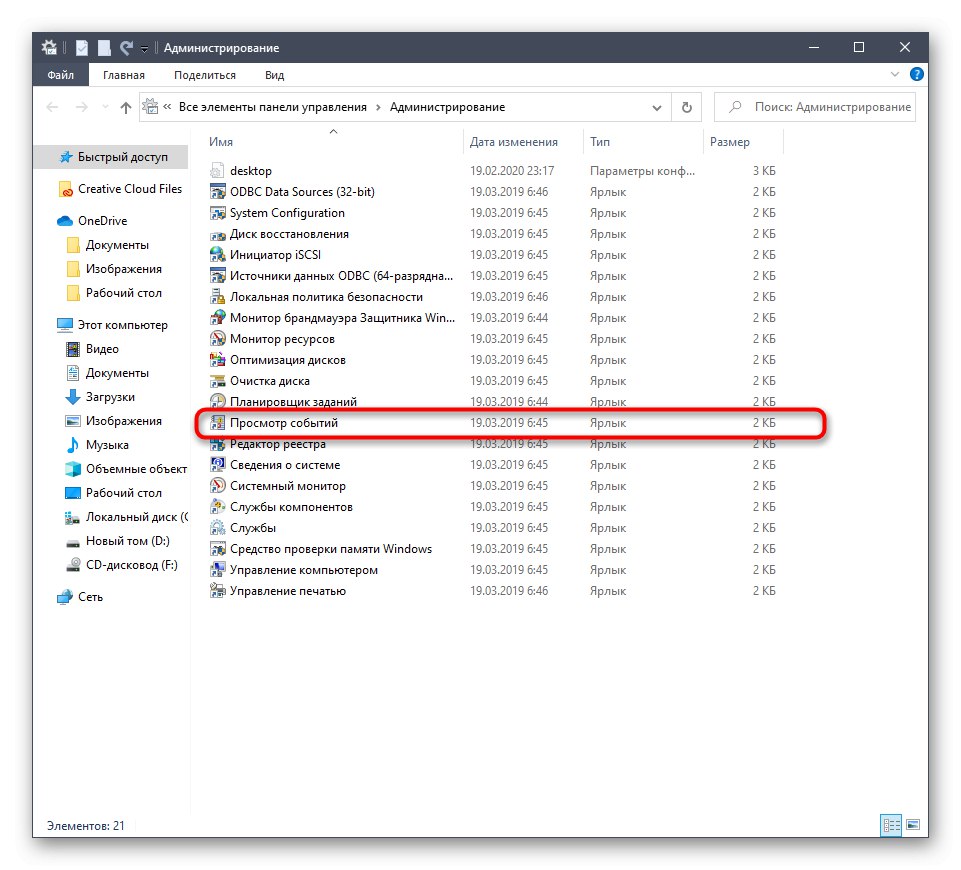Select the Сведения о системе icon

tap(218, 465)
